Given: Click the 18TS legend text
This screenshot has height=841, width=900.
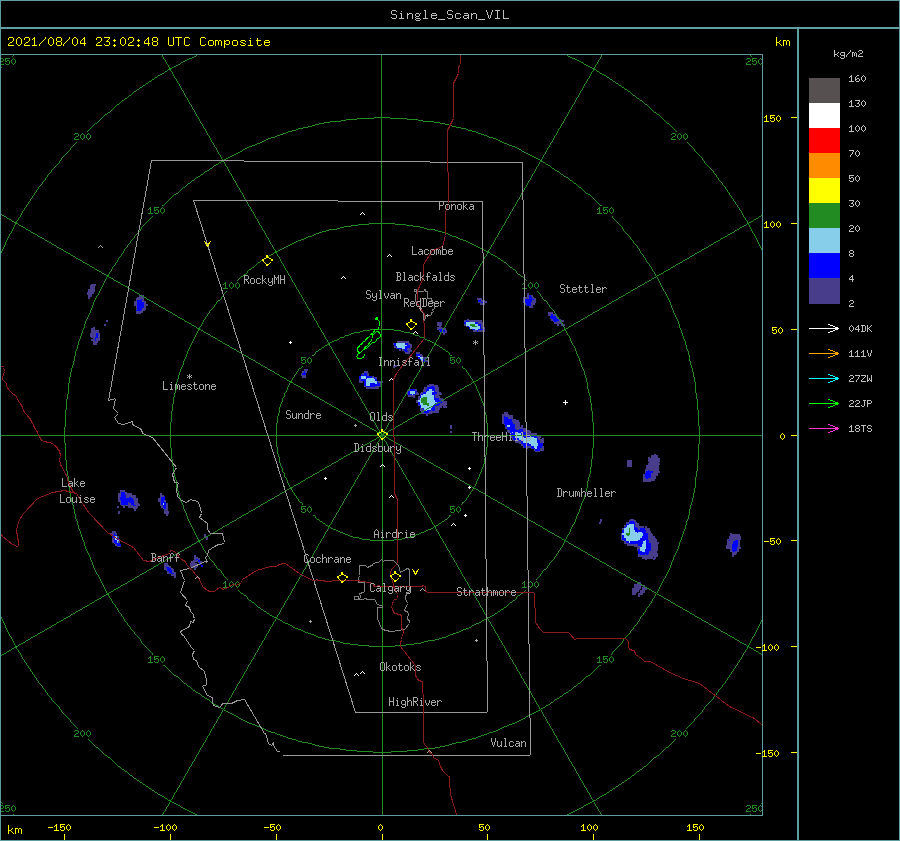Looking at the screenshot, I should pyautogui.click(x=860, y=428).
